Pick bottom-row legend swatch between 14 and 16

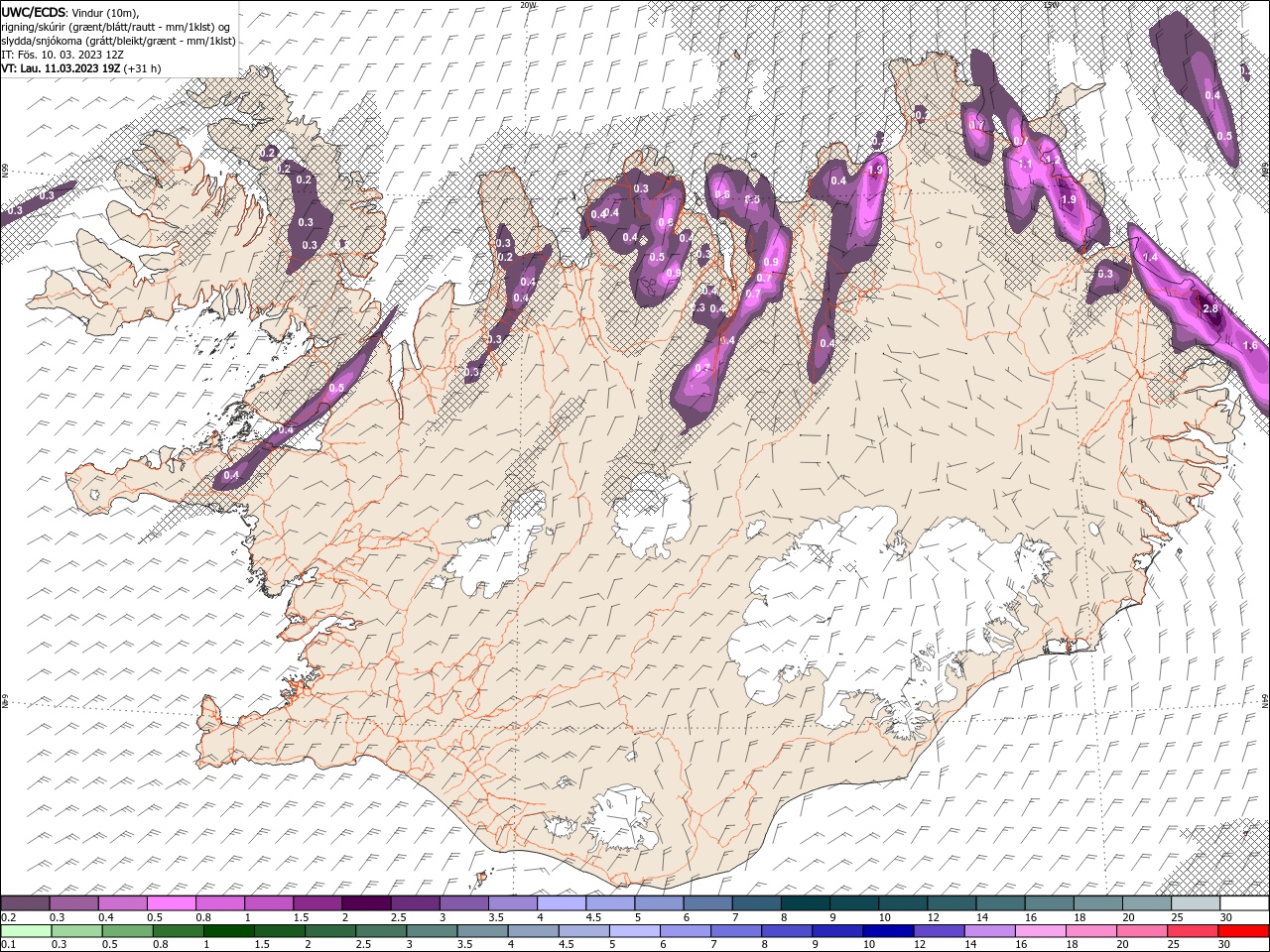(990, 931)
